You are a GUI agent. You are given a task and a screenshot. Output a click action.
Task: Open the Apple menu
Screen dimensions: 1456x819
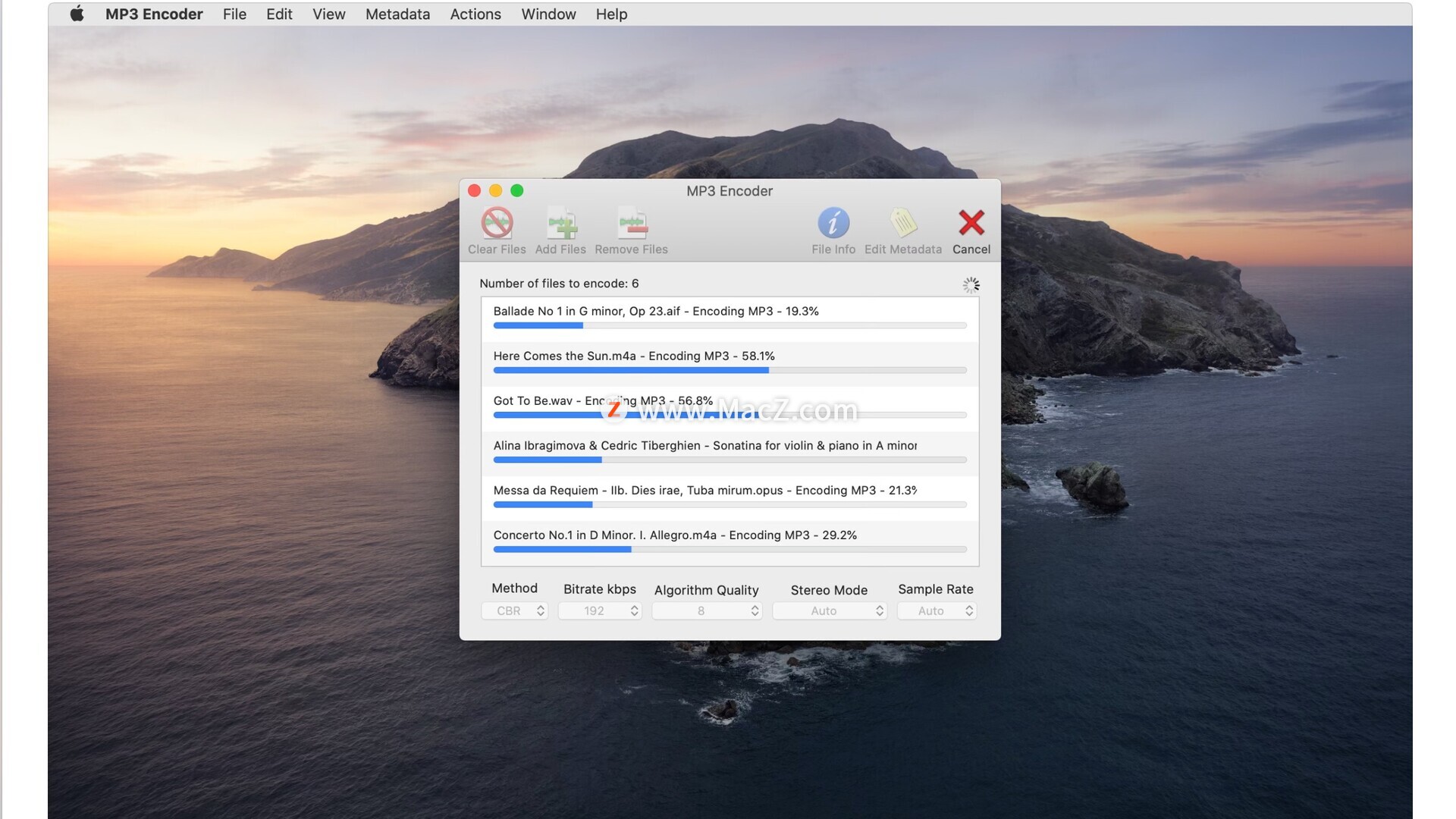(x=77, y=14)
